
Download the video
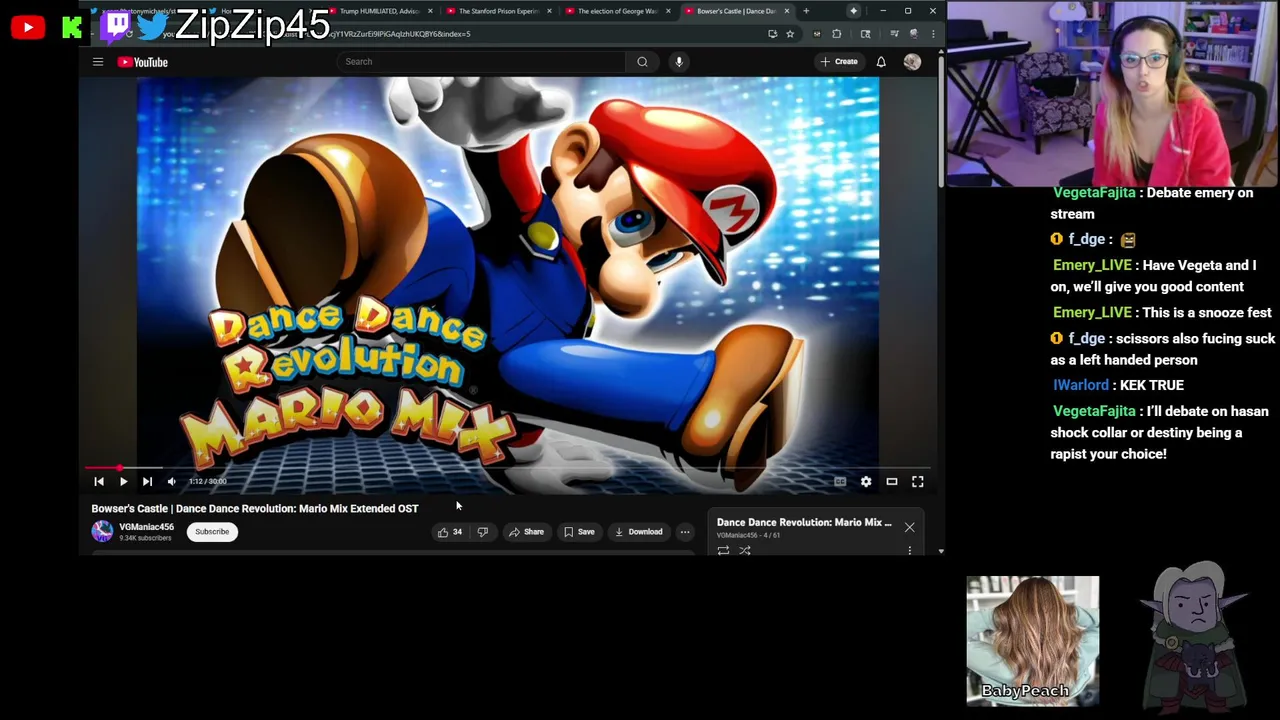[x=638, y=532]
